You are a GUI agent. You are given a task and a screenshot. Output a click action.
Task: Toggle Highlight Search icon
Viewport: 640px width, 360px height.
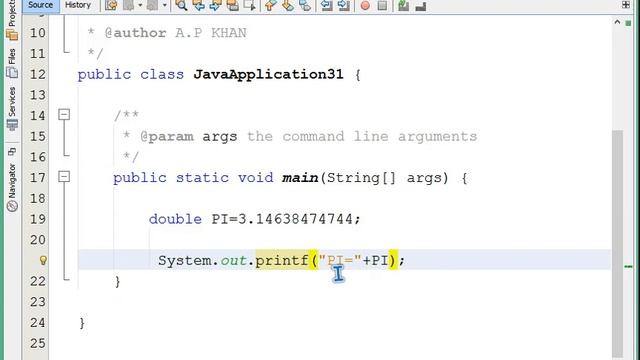pos(232,5)
